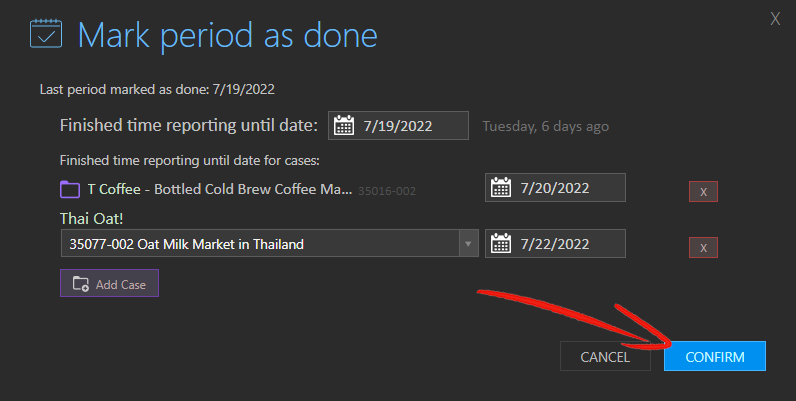796x401 pixels.
Task: Click the Thai Oat! label
Action: pyautogui.click(x=91, y=219)
